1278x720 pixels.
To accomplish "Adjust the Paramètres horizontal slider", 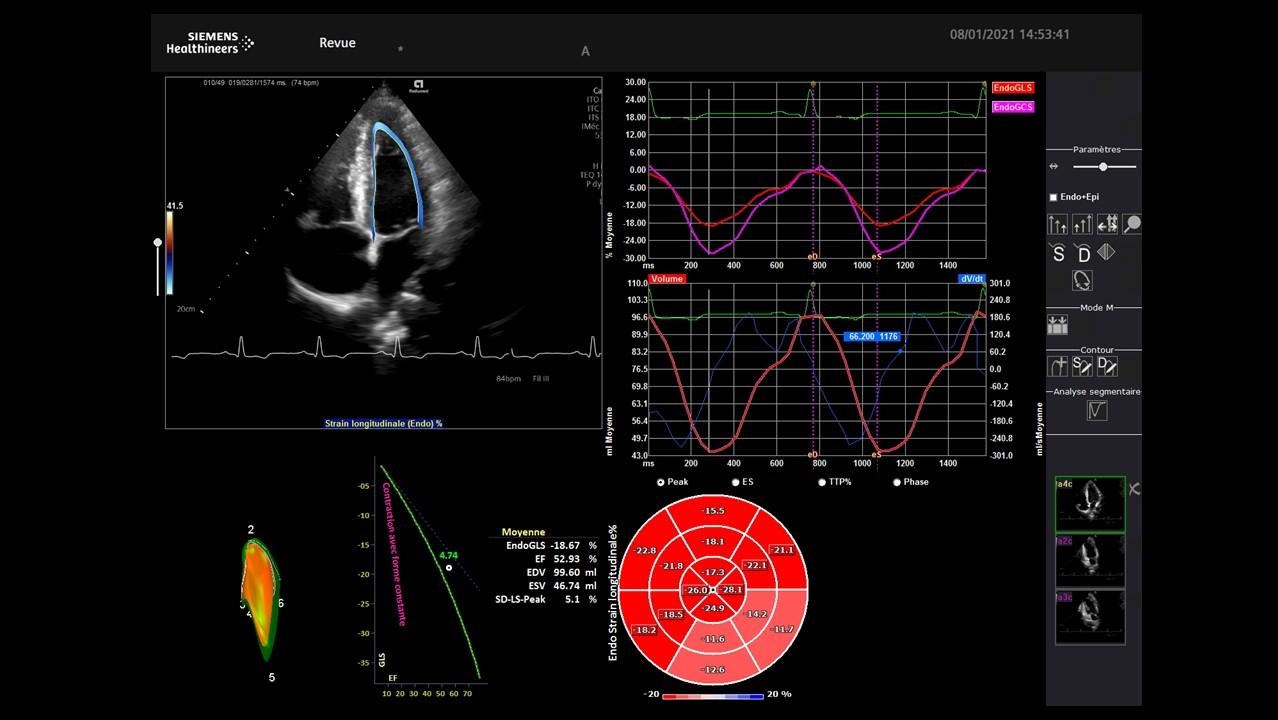I will tap(1102, 167).
